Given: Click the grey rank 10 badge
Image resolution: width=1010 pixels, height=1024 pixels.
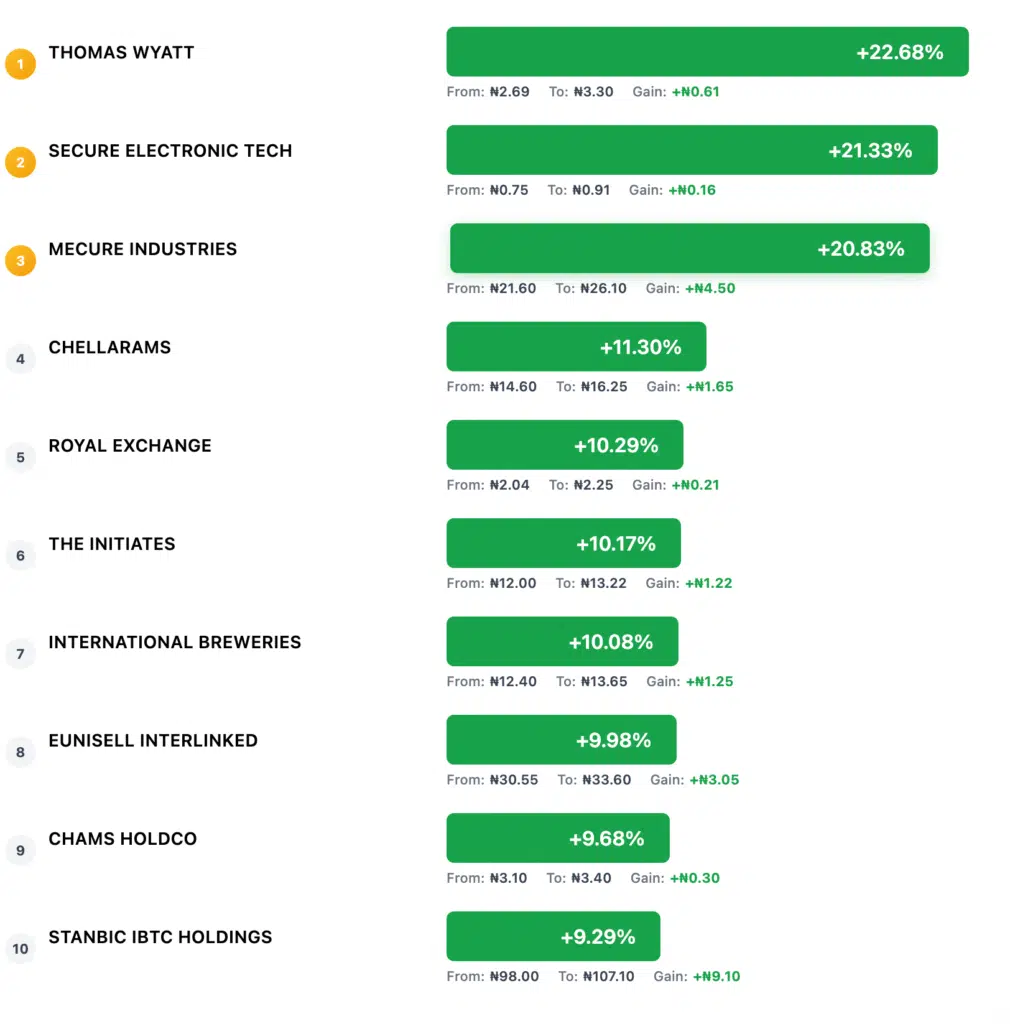Looking at the screenshot, I should [x=20, y=948].
